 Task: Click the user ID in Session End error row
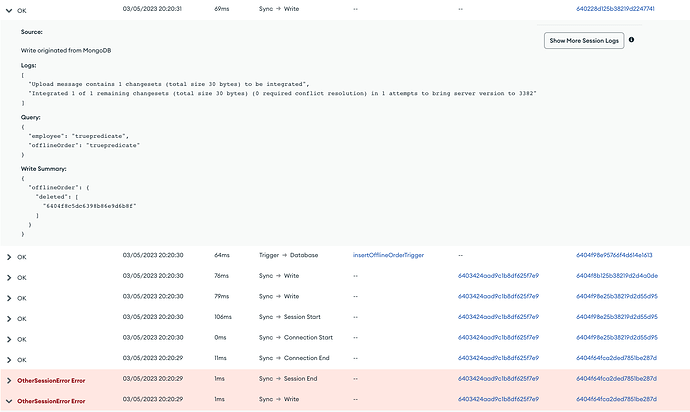[498, 379]
